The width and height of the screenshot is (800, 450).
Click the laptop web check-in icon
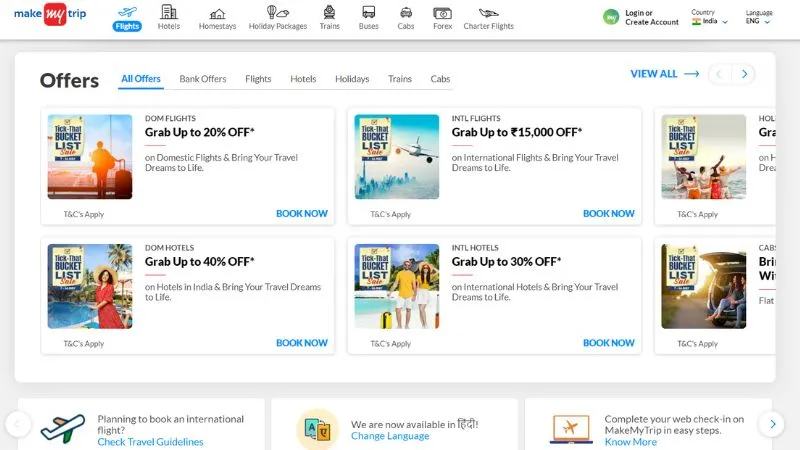(x=571, y=429)
